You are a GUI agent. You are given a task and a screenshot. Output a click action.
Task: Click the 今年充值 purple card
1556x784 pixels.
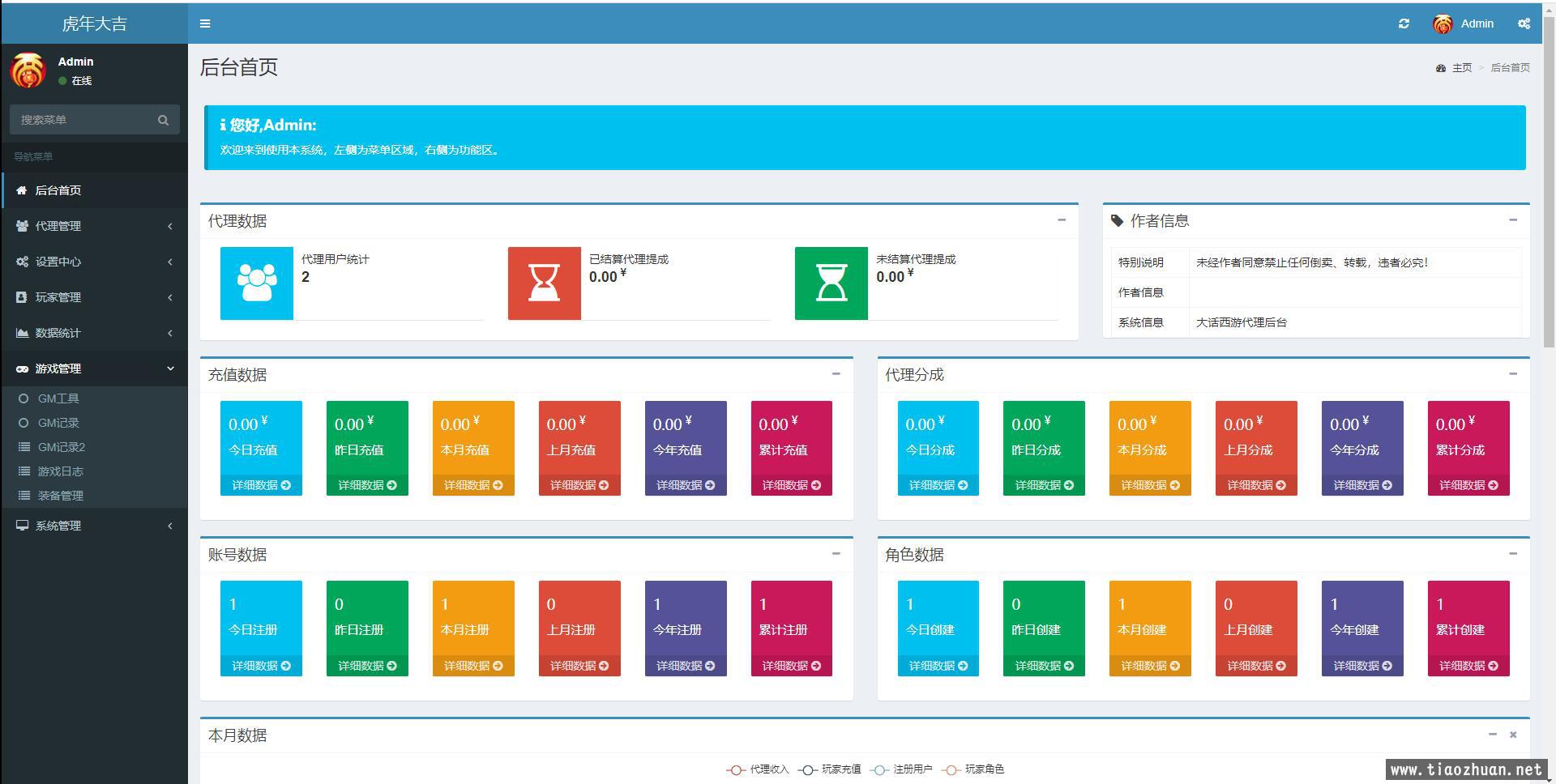(x=686, y=448)
